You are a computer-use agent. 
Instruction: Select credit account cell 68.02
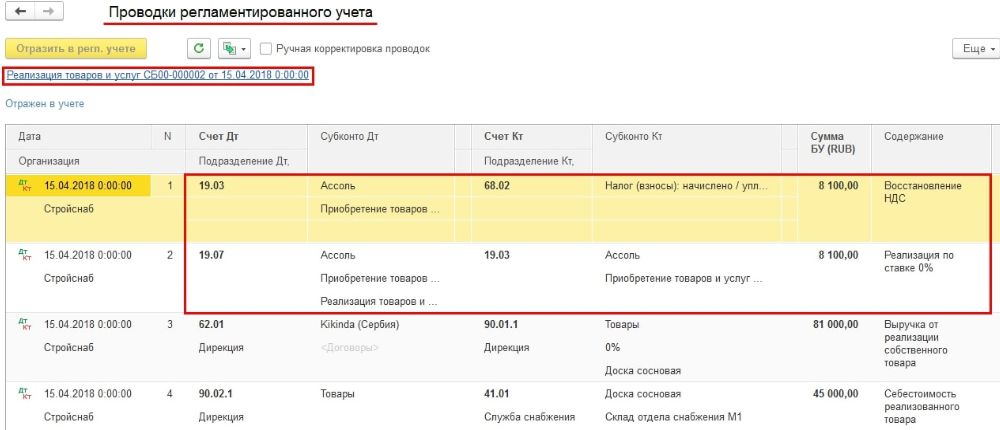(x=498, y=186)
